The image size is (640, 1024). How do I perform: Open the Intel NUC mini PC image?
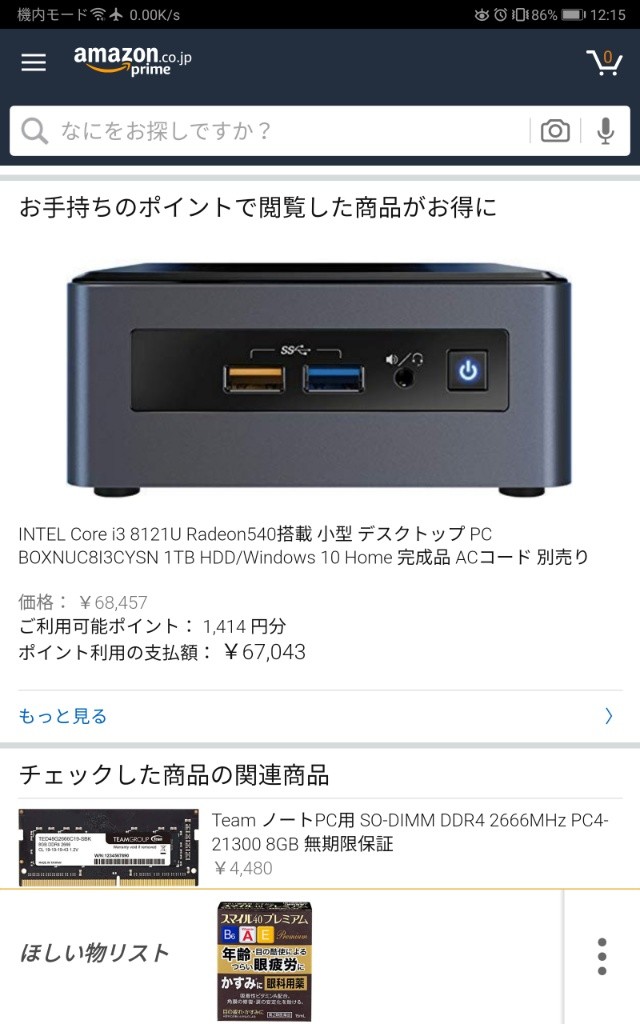[x=319, y=379]
